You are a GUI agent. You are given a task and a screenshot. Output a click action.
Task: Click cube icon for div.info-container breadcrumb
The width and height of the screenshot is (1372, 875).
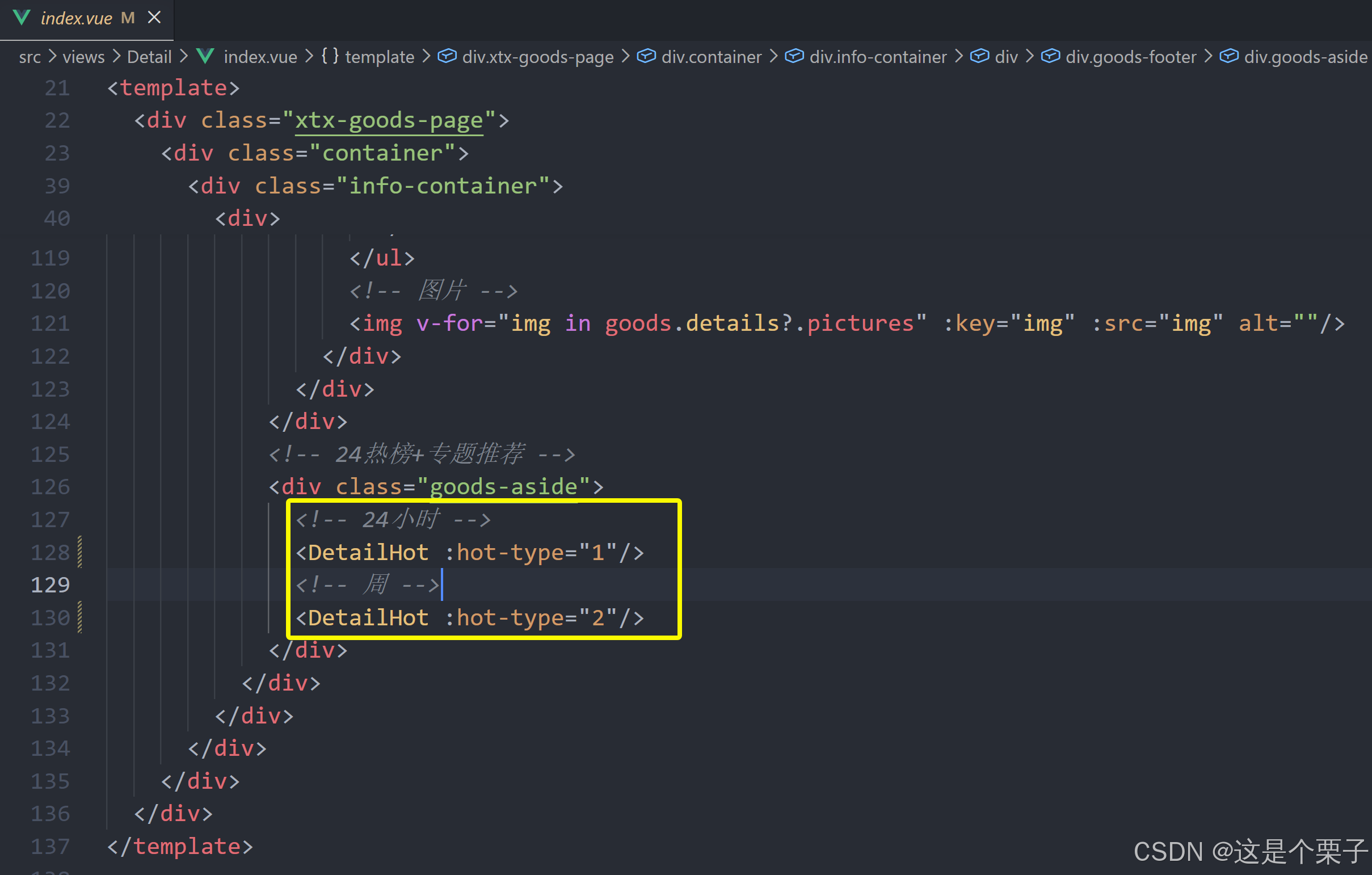(794, 56)
